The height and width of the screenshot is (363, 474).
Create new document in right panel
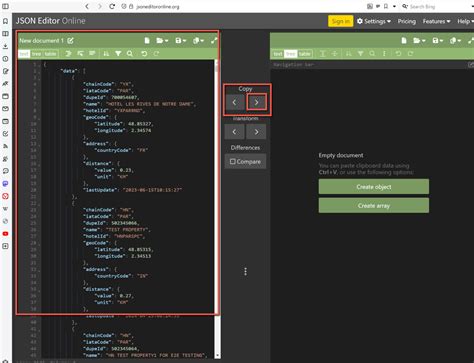[x=404, y=41]
